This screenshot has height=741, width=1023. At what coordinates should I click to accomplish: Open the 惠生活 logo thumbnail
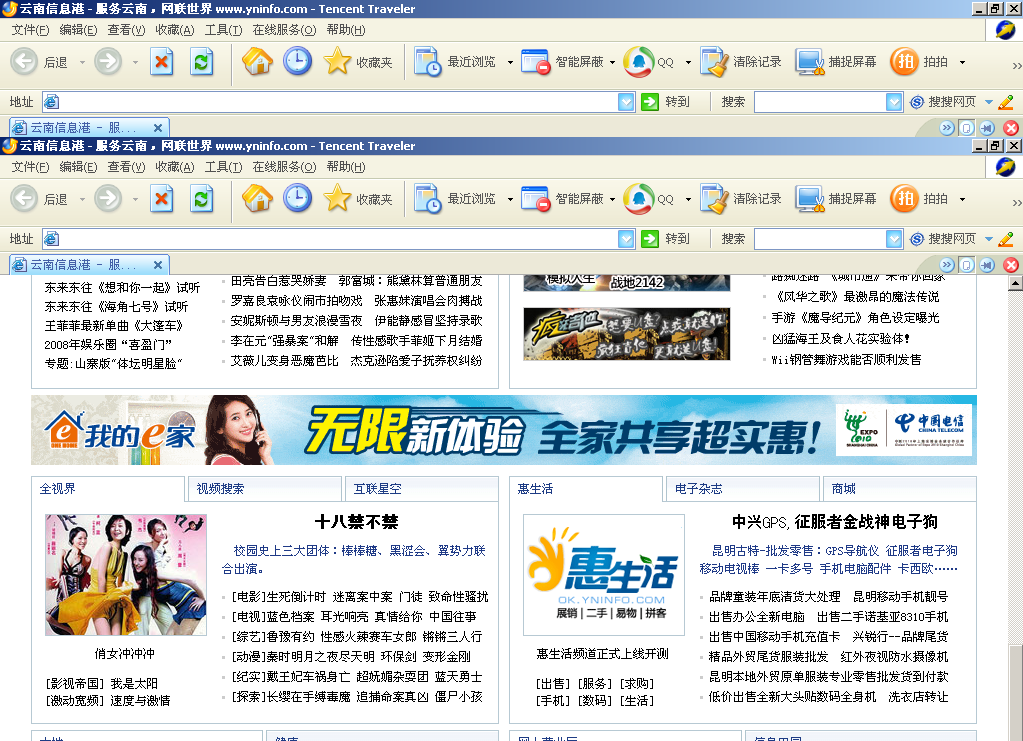(603, 575)
